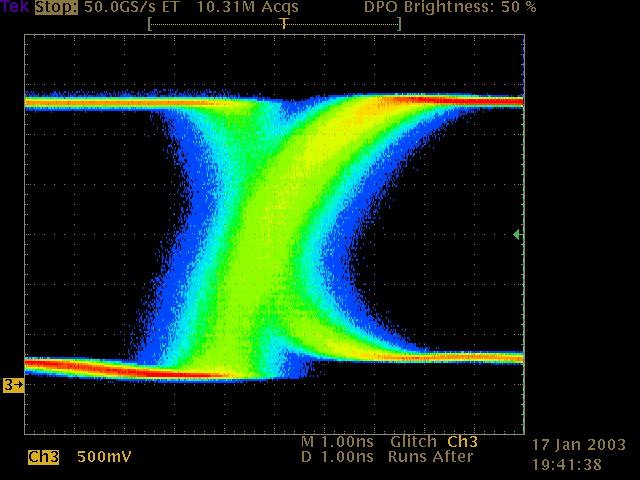The image size is (640, 480).
Task: Click the channel 3 ground reference marker
Action: click(x=13, y=384)
